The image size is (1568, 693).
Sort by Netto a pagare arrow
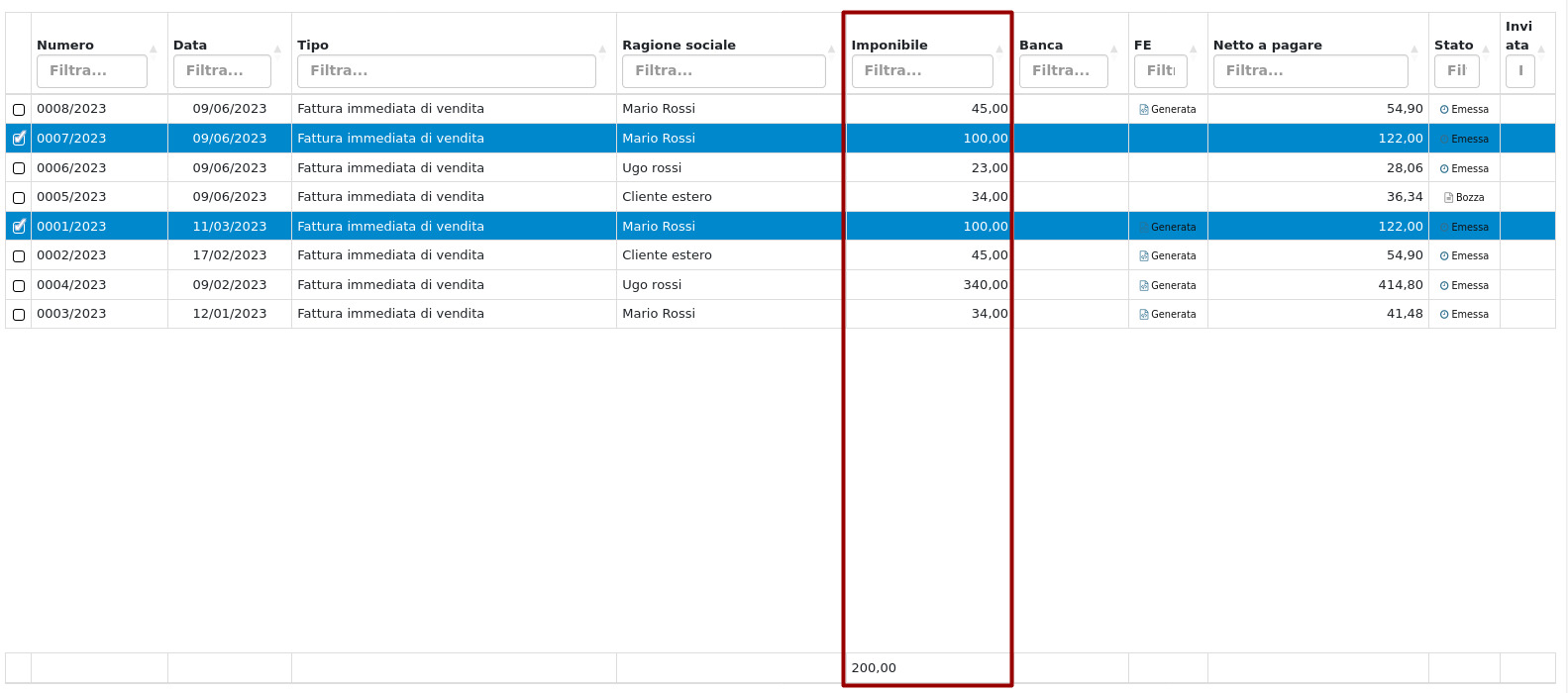tap(1414, 49)
